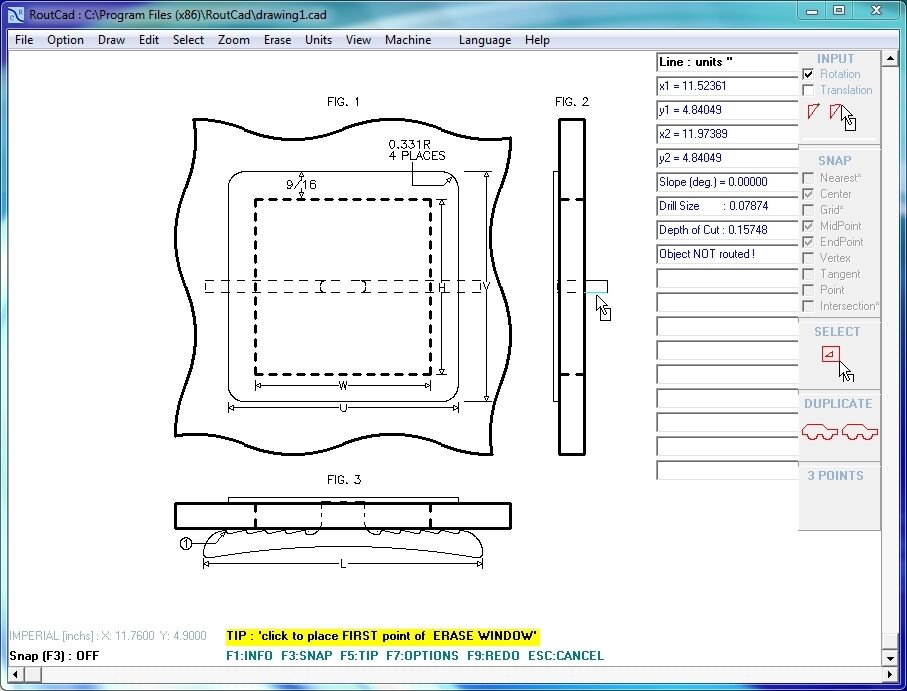Click the '9/16' dimension text
Image resolution: width=907 pixels, height=691 pixels.
301,184
